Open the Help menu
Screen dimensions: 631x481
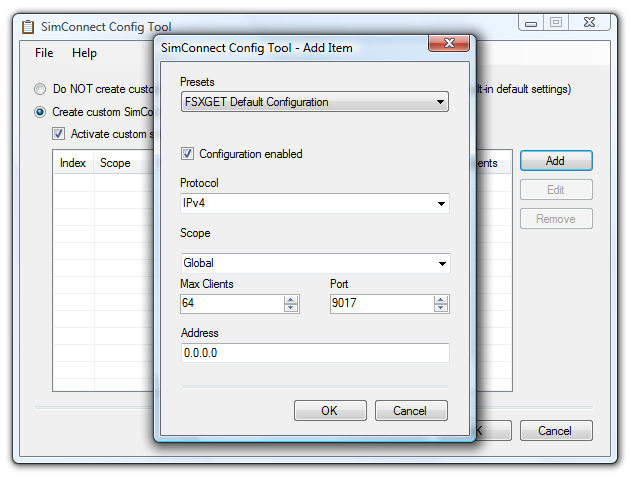click(84, 53)
